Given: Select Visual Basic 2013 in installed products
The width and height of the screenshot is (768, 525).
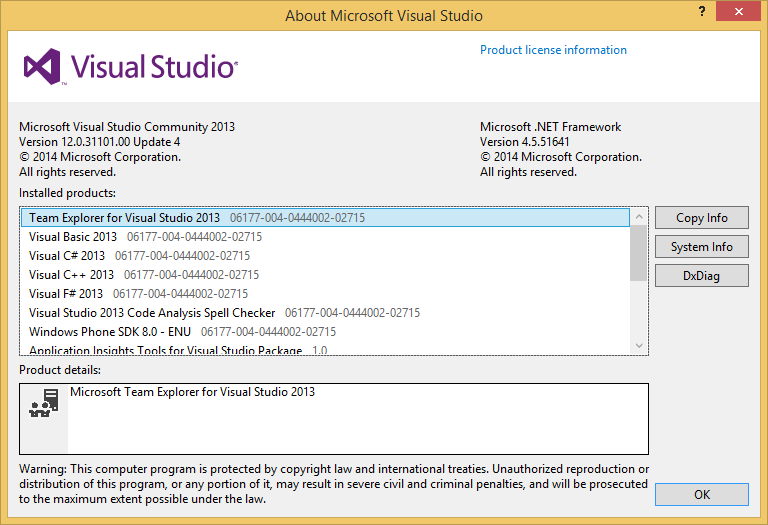Looking at the screenshot, I should point(73,237).
